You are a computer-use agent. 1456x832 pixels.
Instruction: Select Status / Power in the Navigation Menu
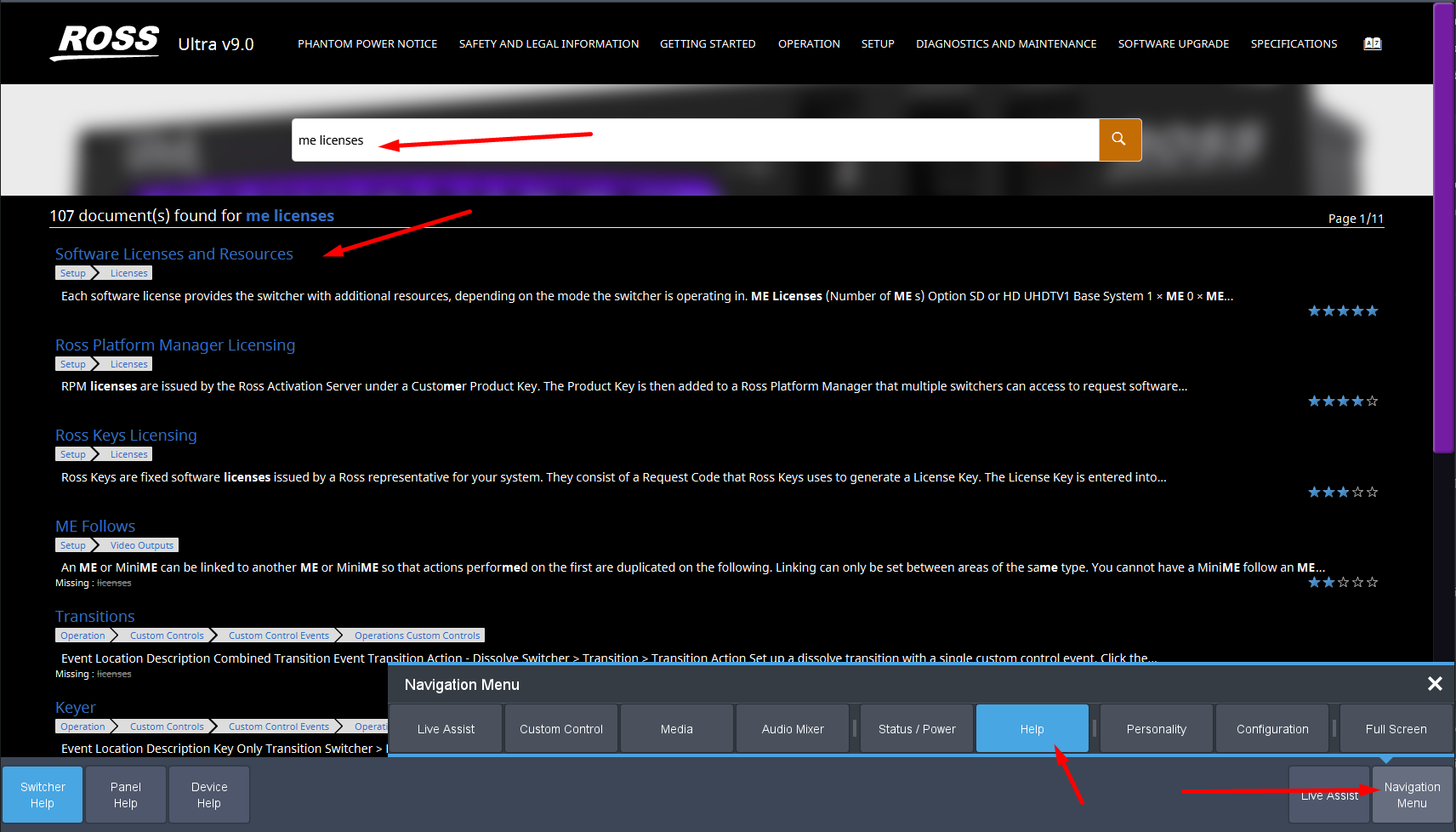click(917, 729)
